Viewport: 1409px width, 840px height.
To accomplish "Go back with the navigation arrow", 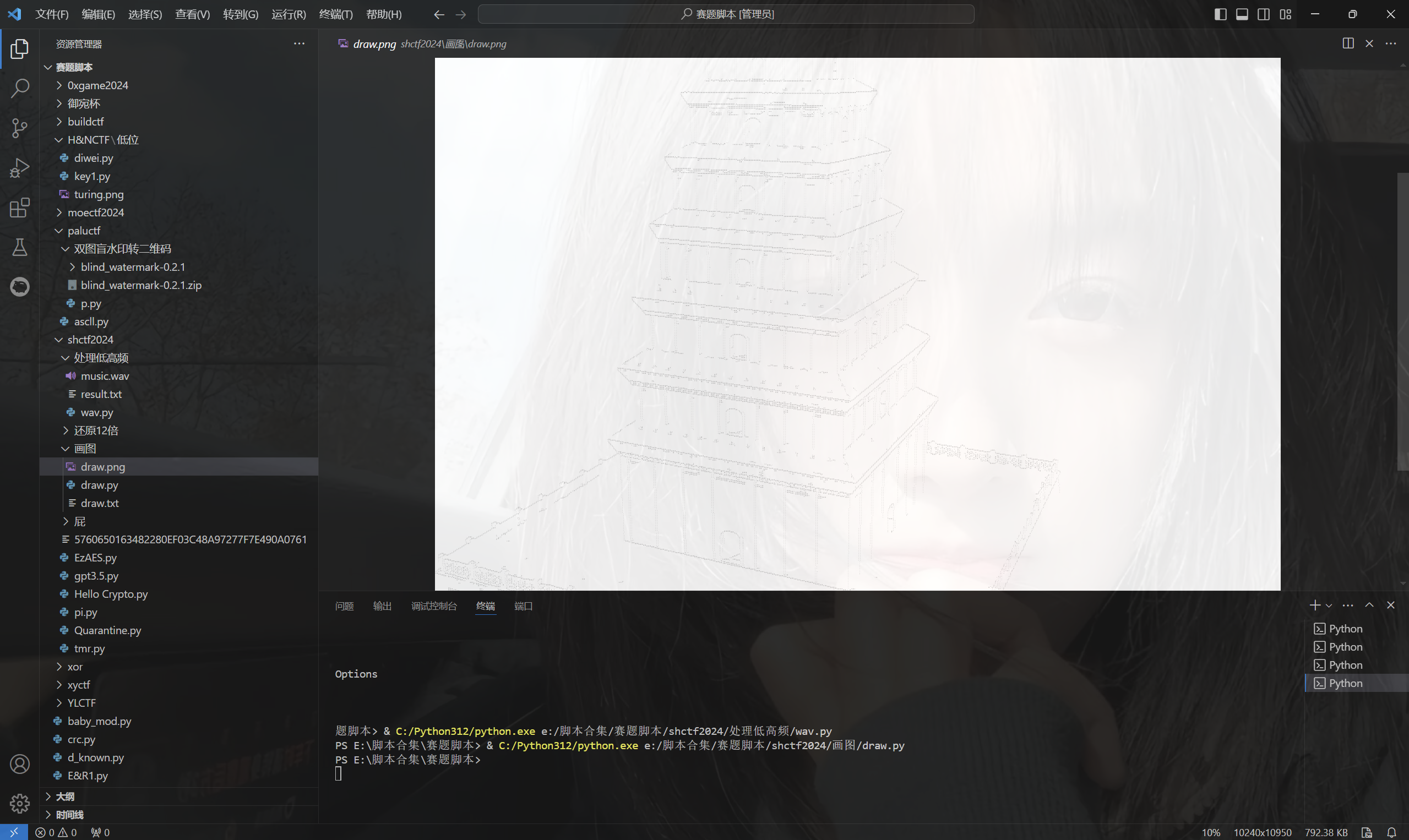I will 439,14.
